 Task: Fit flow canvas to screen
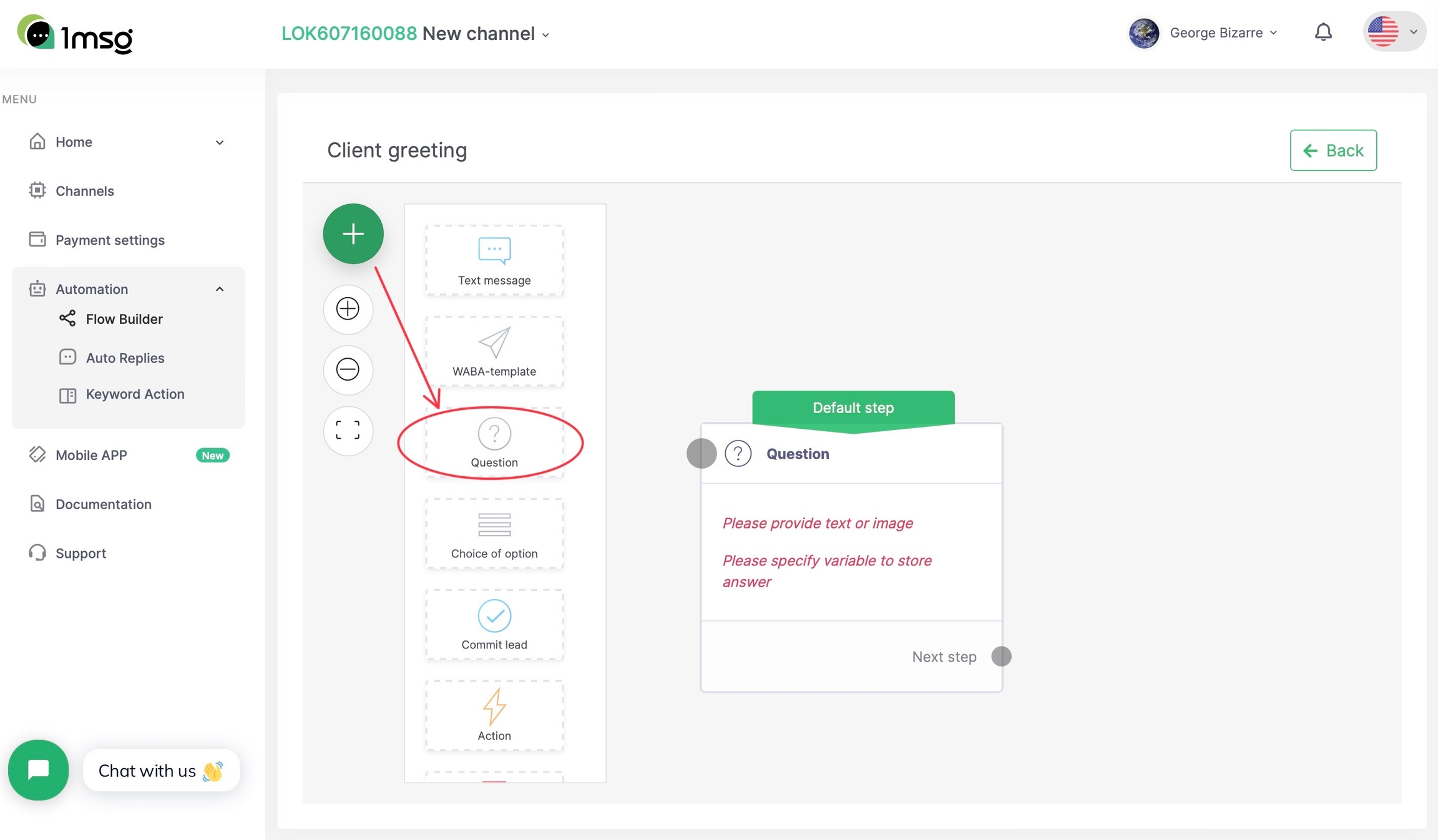coord(348,430)
